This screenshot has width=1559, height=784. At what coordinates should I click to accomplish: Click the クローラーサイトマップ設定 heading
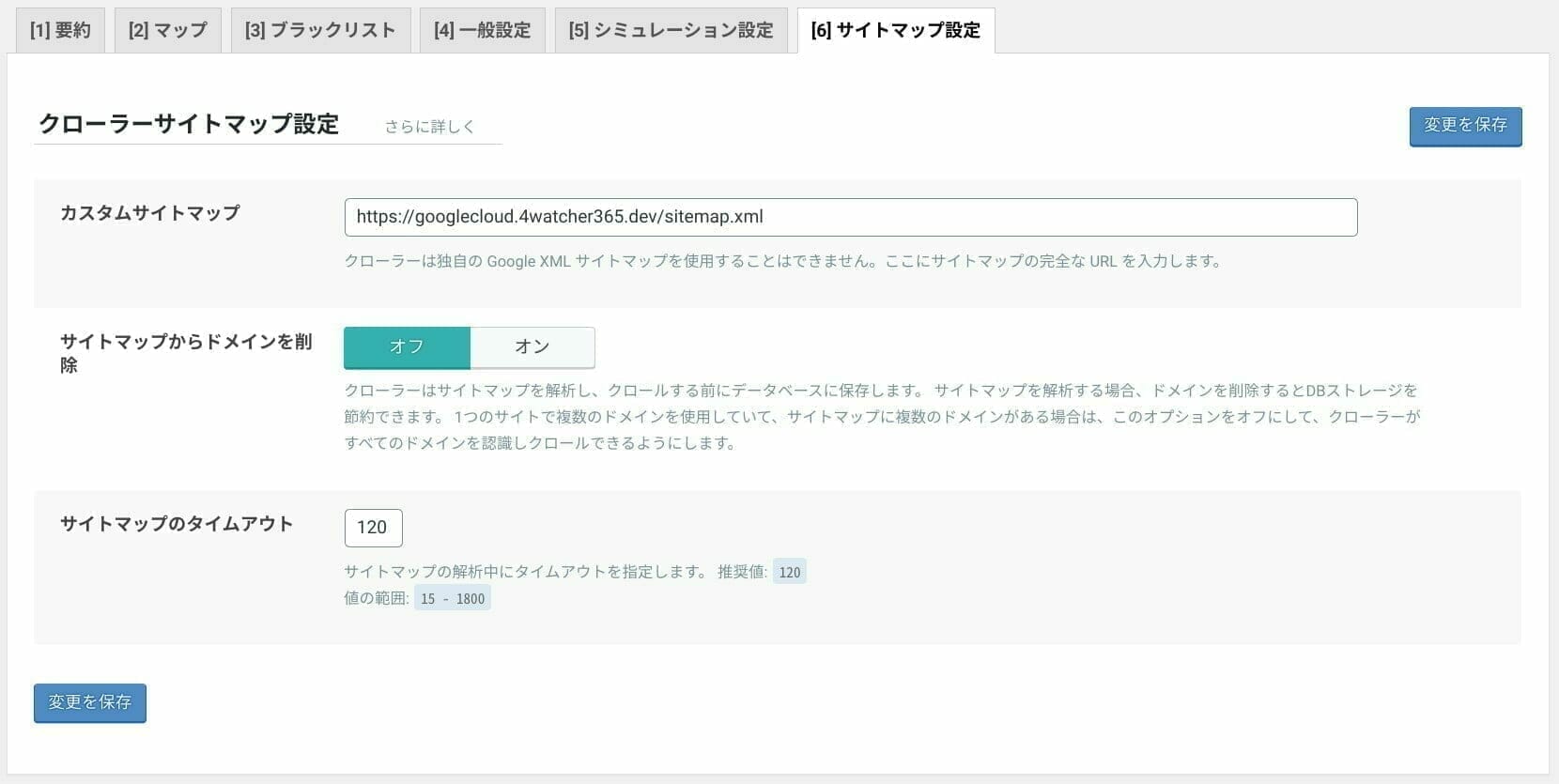(189, 124)
